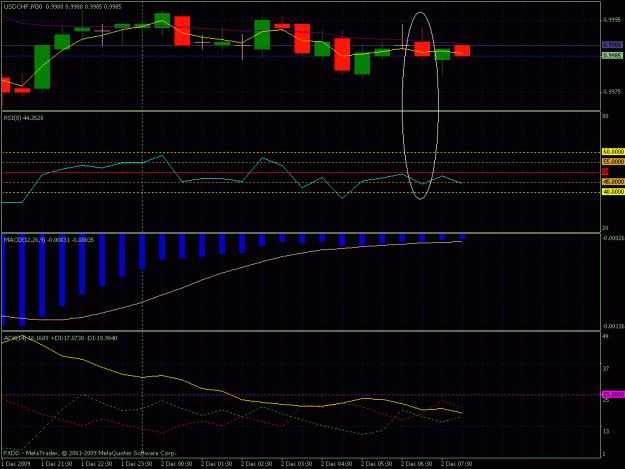Select the 40.0000 RSI level label
Viewport: 625px width, 469px height.
click(x=613, y=192)
